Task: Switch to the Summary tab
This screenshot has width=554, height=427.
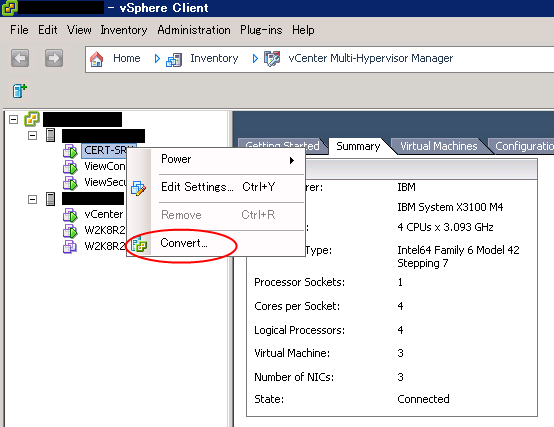Action: pyautogui.click(x=358, y=146)
